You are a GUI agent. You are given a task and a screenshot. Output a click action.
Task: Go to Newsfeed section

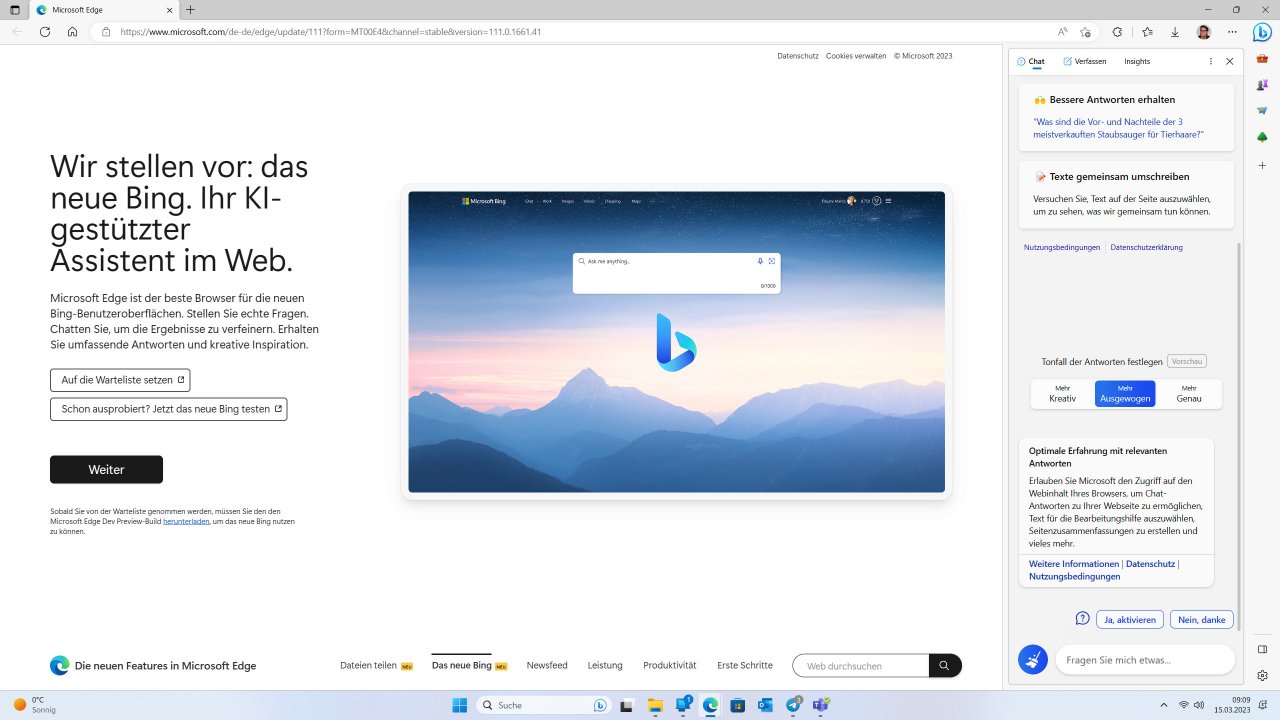547,665
